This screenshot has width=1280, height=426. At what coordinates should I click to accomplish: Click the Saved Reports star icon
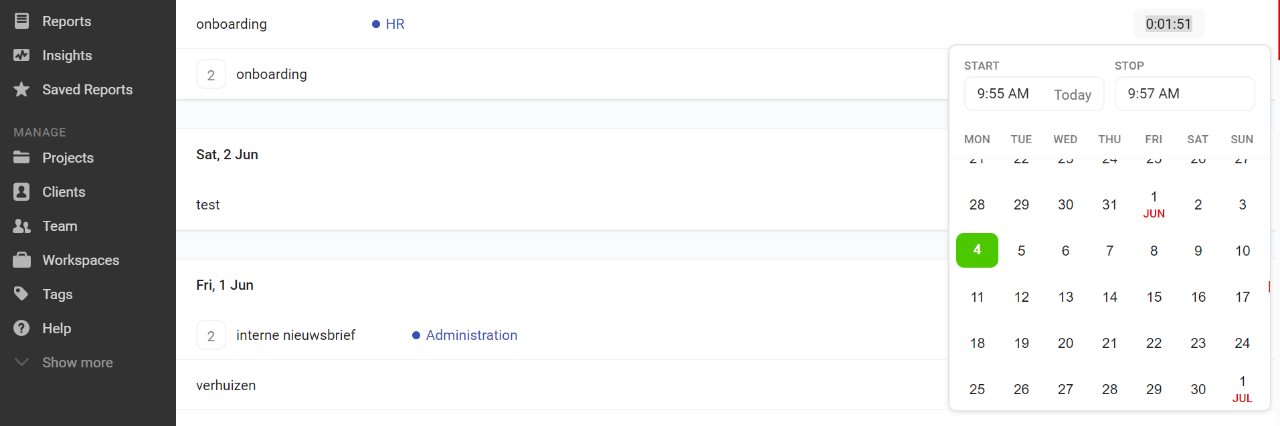(21, 89)
